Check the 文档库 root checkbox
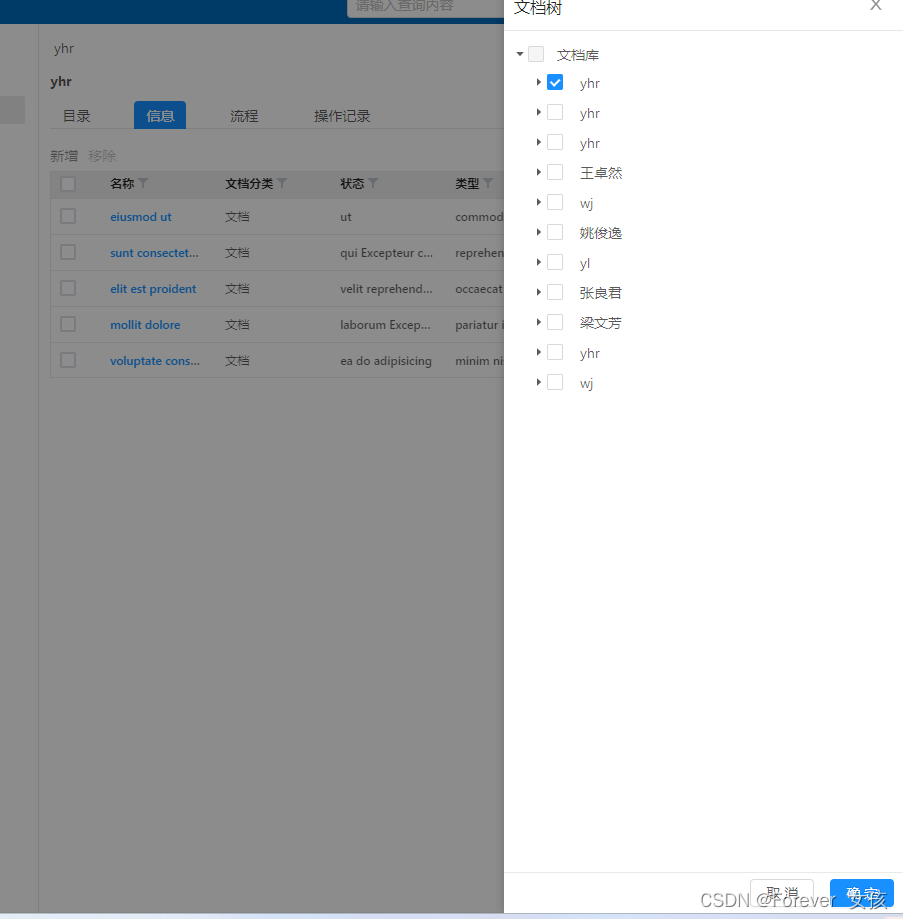This screenshot has width=903, height=919. pyautogui.click(x=536, y=54)
